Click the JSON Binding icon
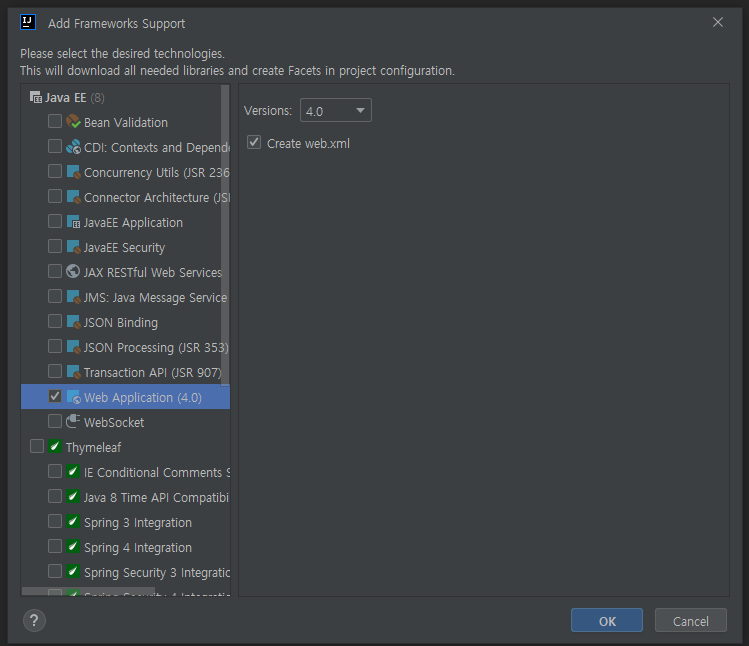 click(x=73, y=322)
